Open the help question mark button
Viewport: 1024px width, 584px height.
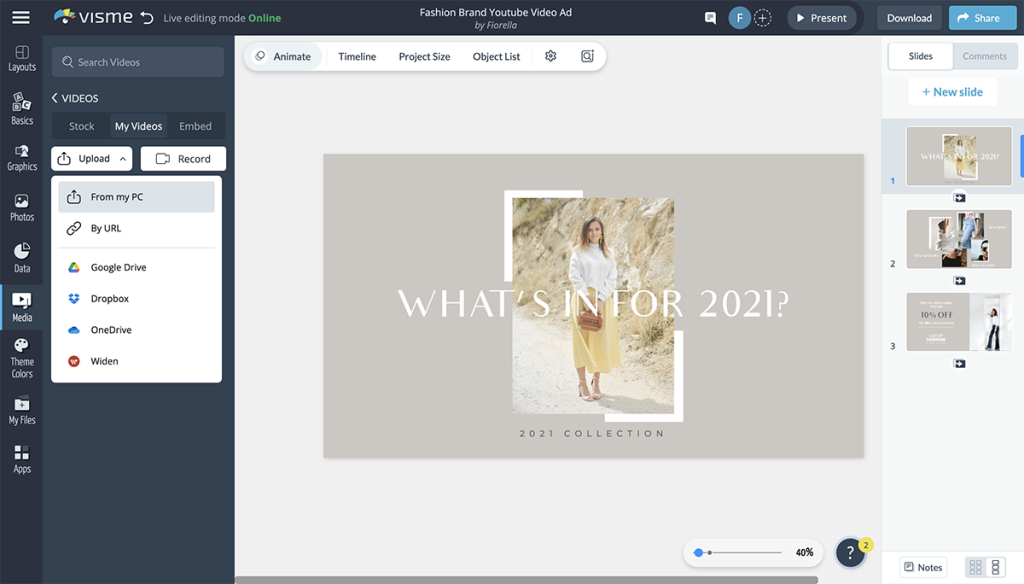click(x=850, y=552)
